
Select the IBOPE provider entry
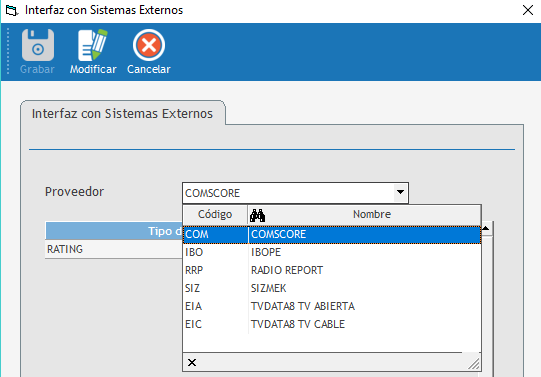[332, 252]
